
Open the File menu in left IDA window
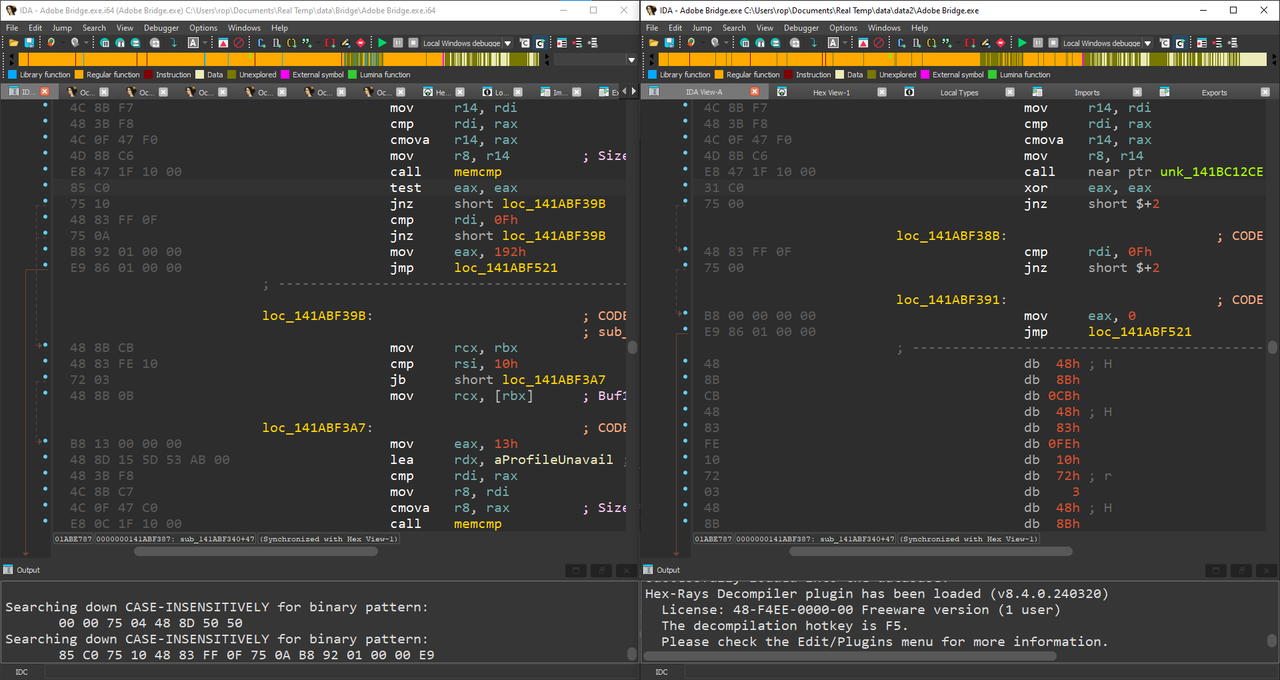[x=13, y=28]
